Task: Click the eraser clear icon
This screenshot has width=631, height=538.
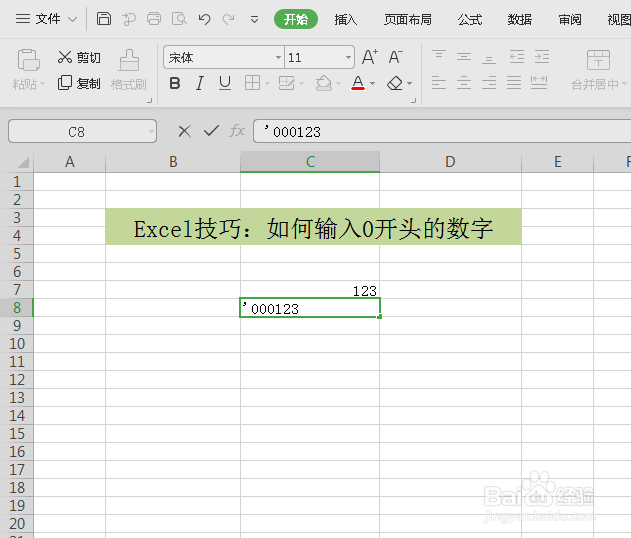Action: 395,83
